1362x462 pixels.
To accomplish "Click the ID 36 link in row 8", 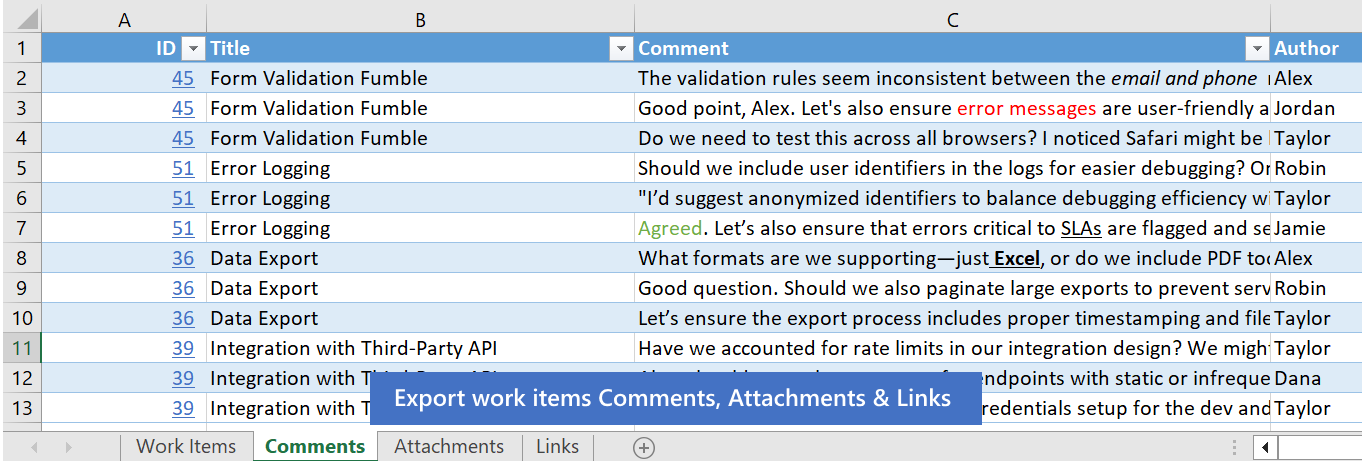I will click(x=183, y=258).
